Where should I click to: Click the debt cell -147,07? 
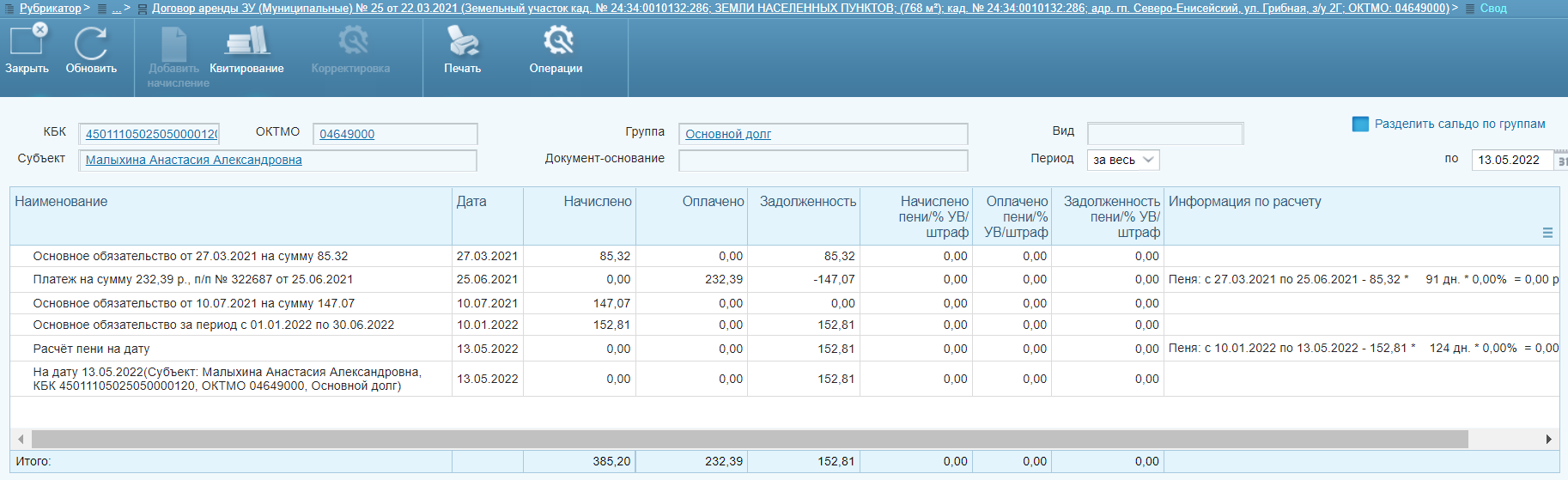point(804,279)
